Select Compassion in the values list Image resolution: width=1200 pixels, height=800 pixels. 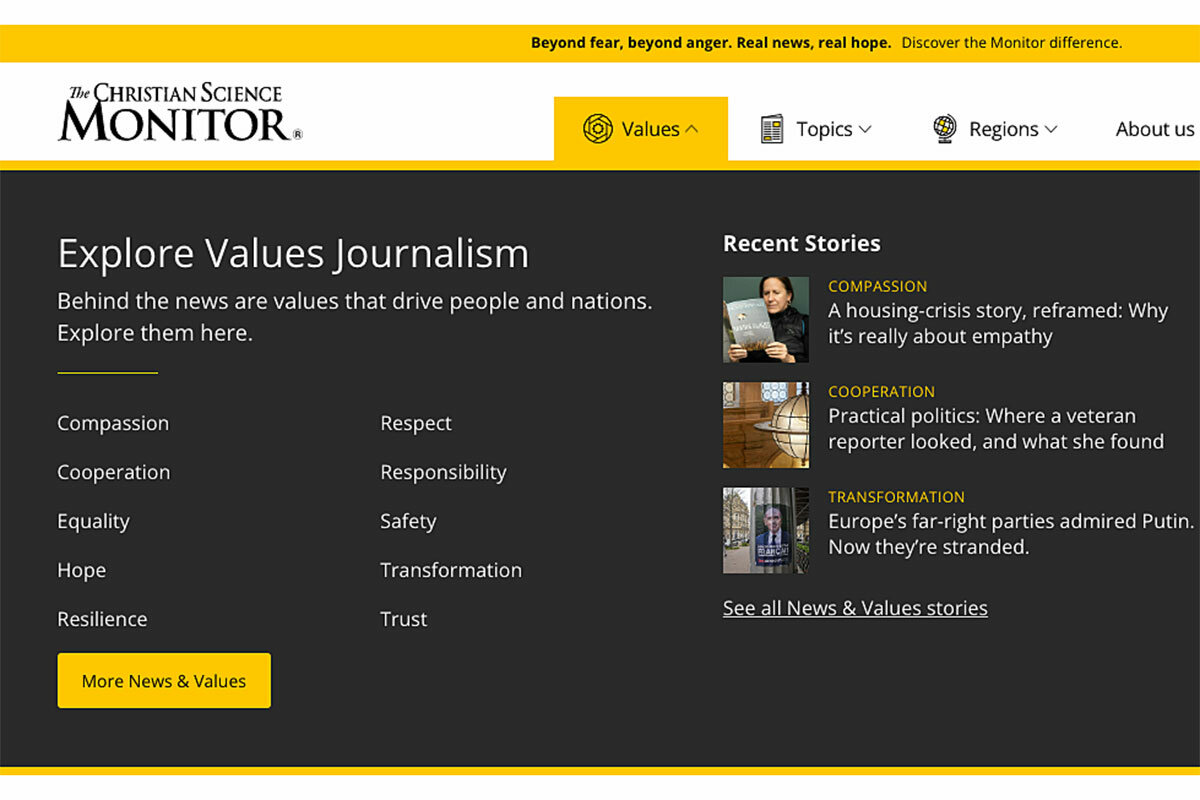tap(113, 423)
